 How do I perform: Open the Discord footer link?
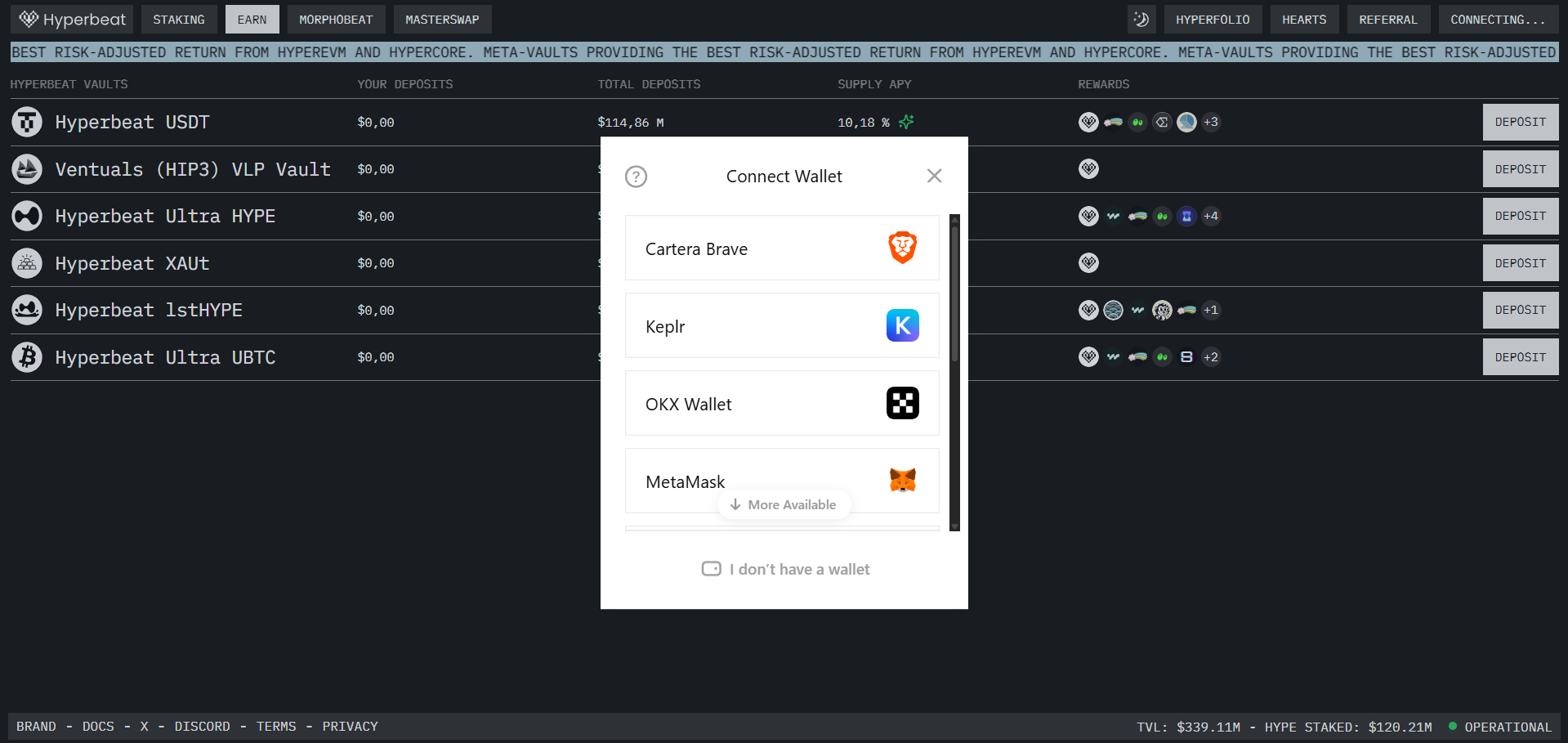202,727
